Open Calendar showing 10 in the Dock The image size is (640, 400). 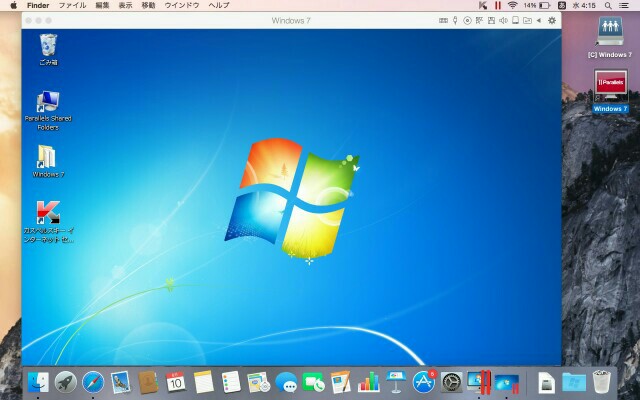point(176,382)
